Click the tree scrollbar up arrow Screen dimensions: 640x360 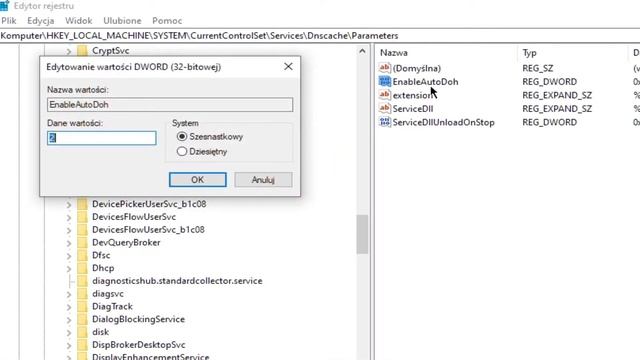click(x=362, y=51)
